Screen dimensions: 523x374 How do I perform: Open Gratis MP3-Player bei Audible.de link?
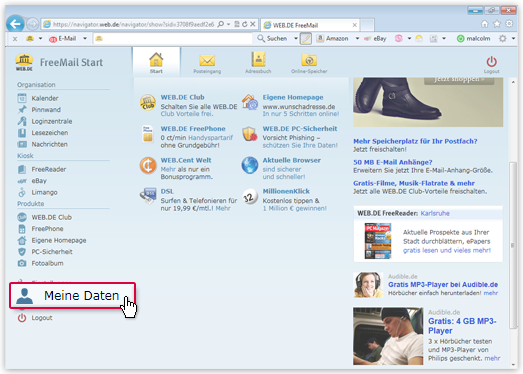(x=443, y=285)
